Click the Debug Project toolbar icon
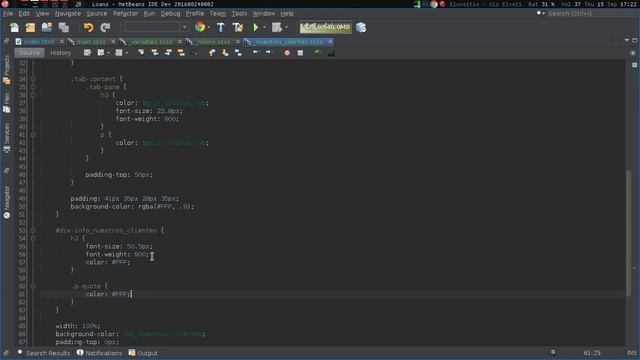640x360 pixels. pos(277,27)
